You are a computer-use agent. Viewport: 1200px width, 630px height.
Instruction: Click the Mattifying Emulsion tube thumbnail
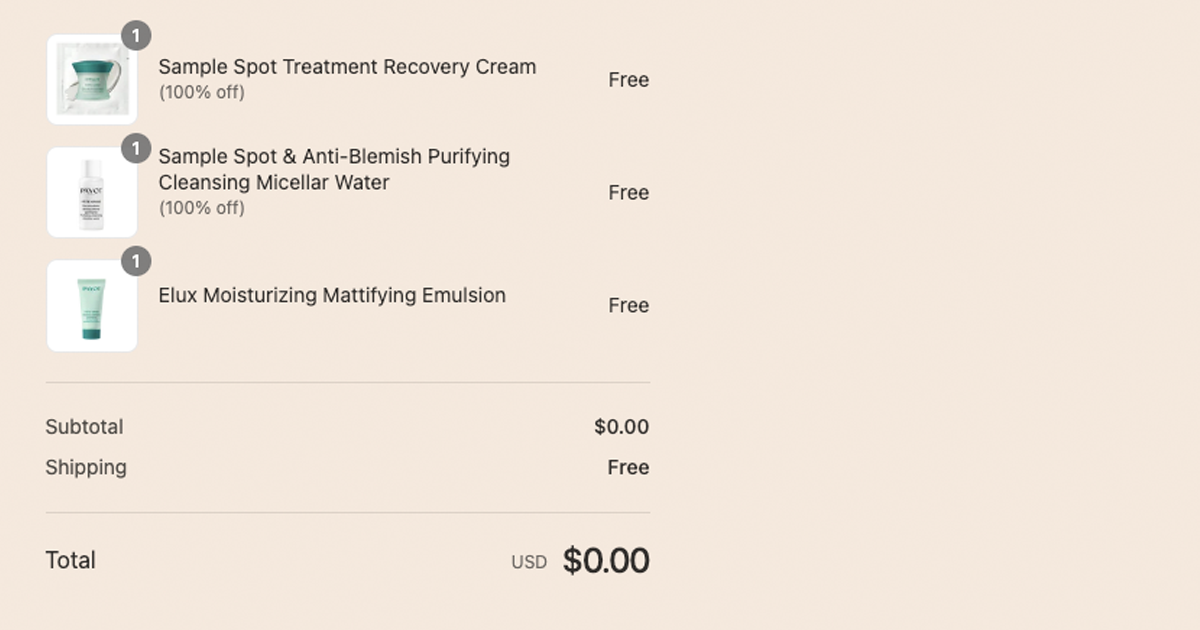coord(92,306)
